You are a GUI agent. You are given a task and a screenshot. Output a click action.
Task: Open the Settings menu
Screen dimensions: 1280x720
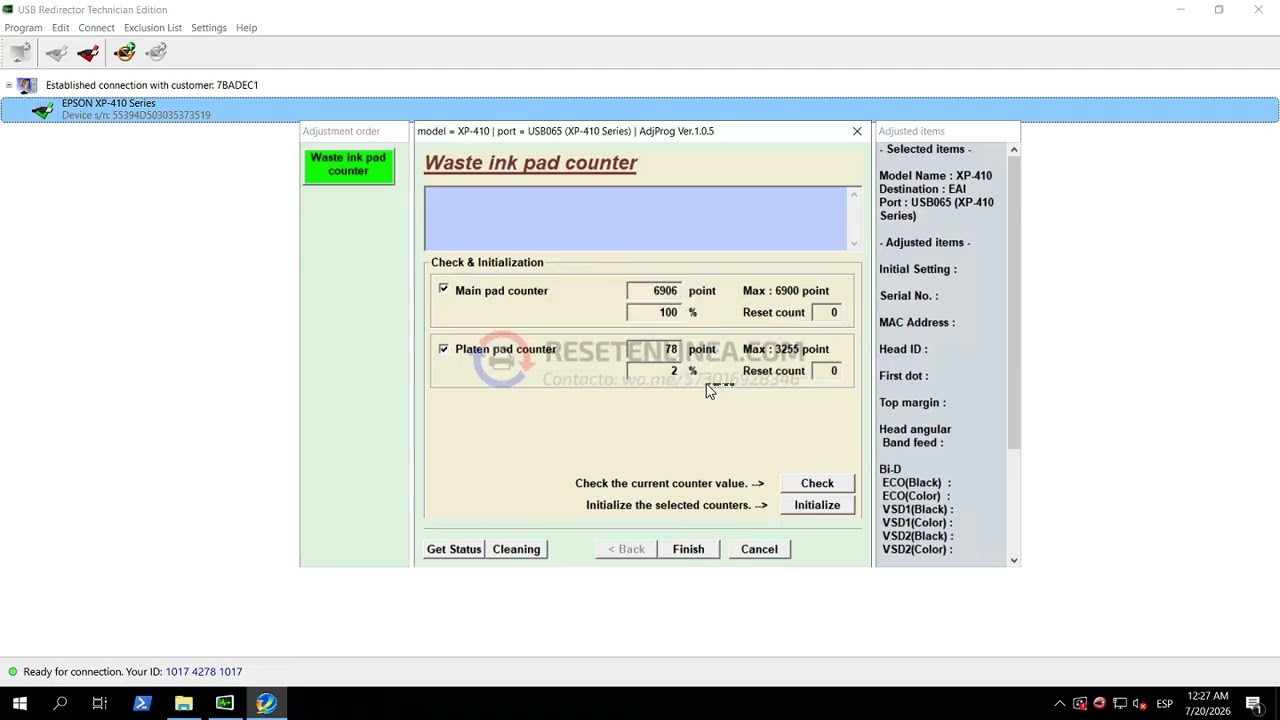[x=209, y=28]
